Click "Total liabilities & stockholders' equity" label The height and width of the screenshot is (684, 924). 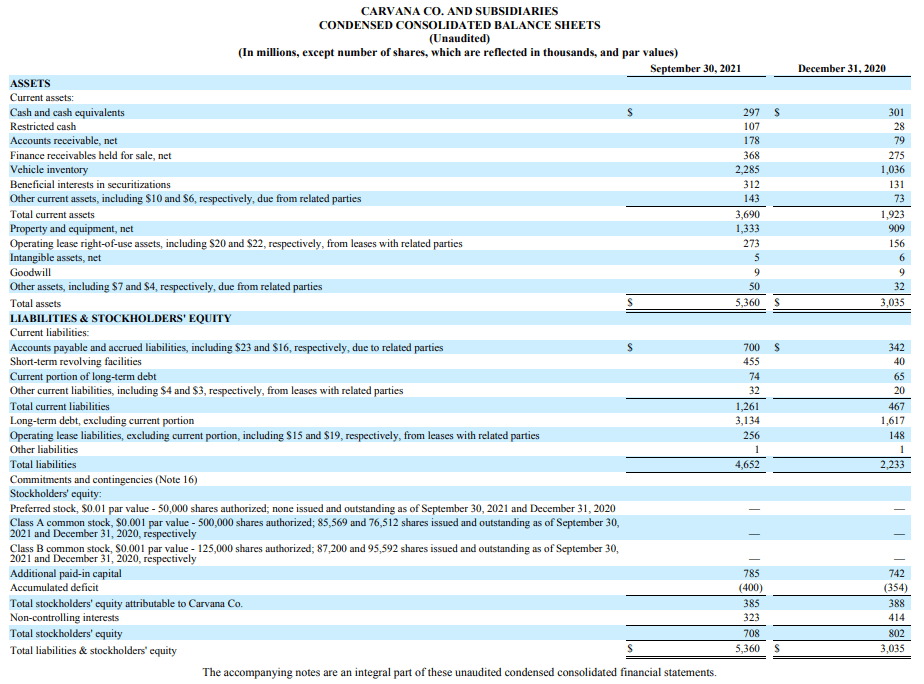click(93, 651)
